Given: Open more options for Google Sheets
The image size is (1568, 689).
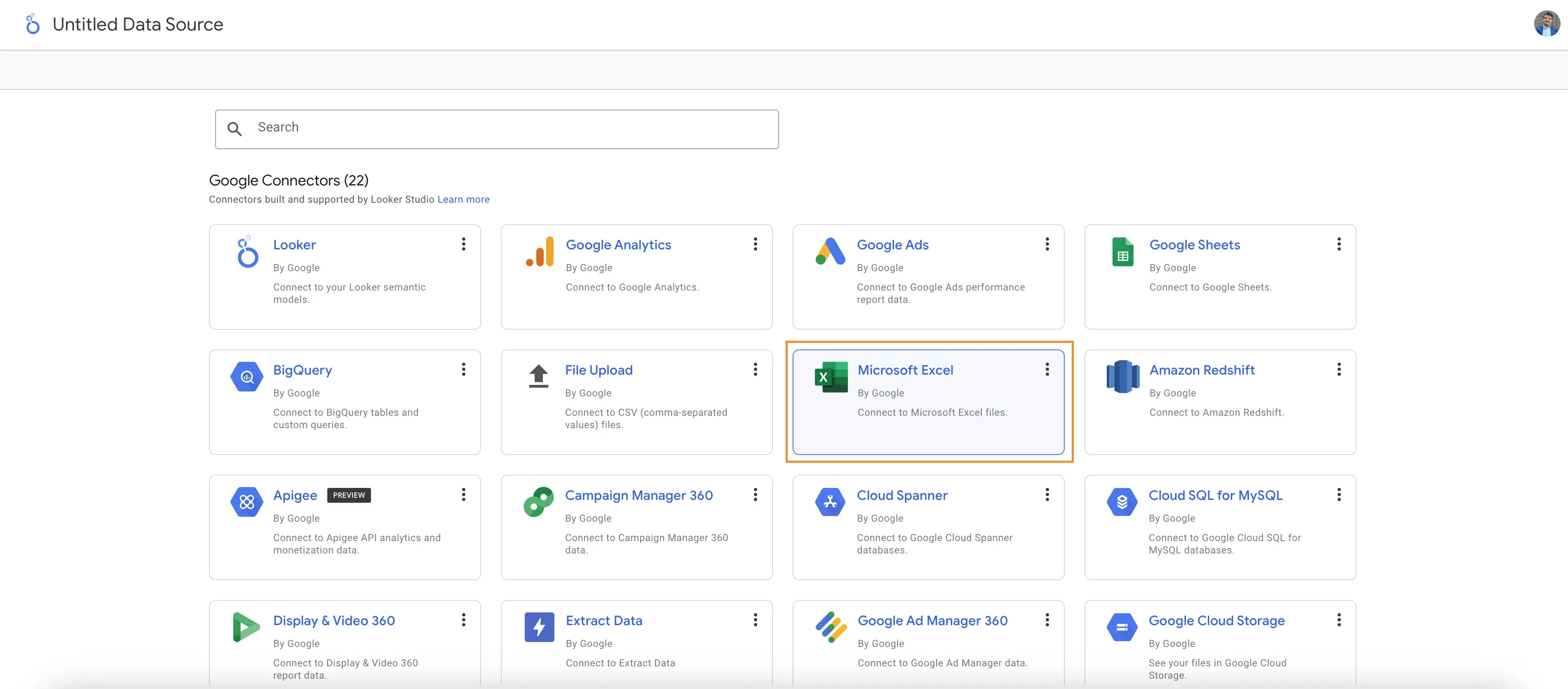Looking at the screenshot, I should tap(1338, 244).
